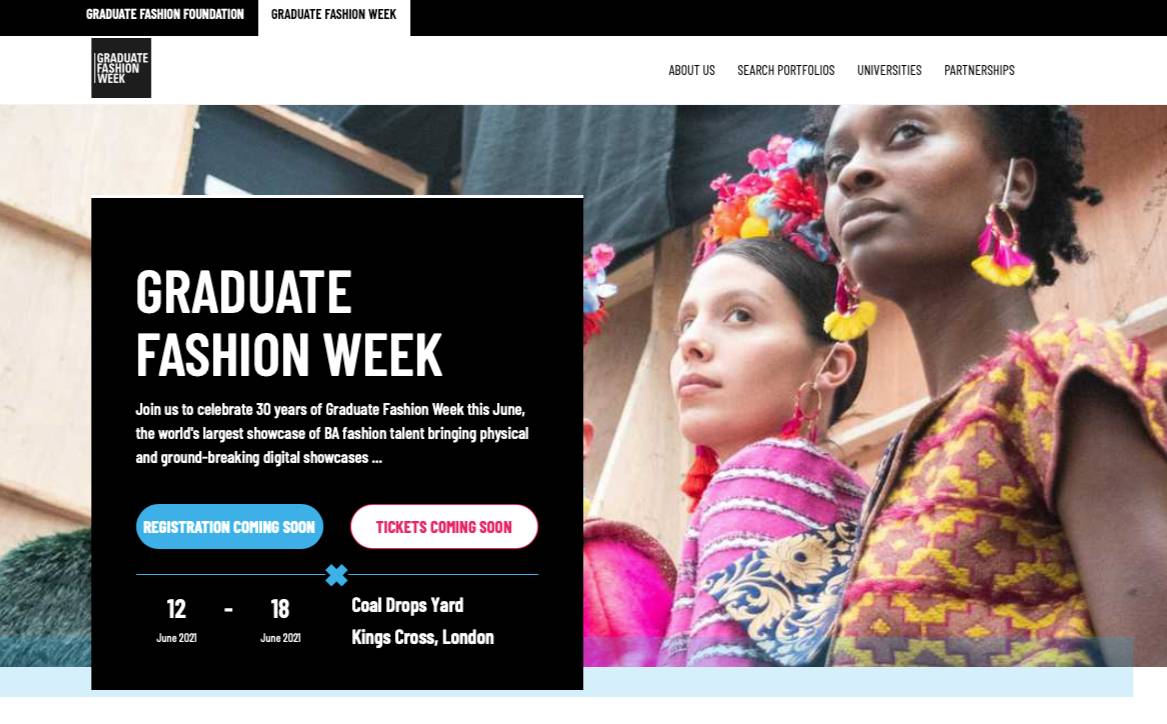This screenshot has width=1167, height=724.
Task: Click the 30 years celebration description text
Action: pos(332,433)
